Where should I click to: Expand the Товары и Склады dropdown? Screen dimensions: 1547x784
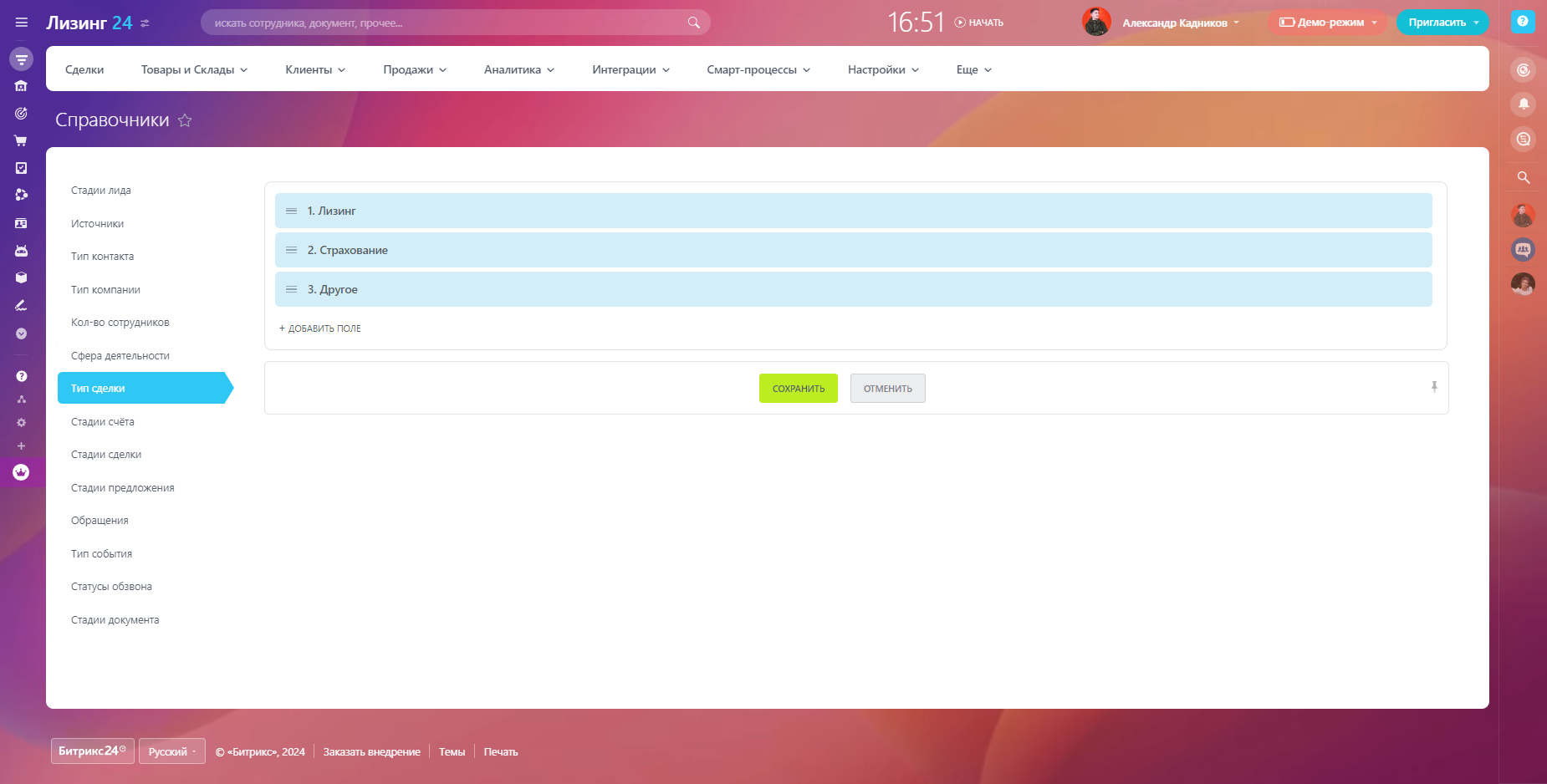[194, 69]
